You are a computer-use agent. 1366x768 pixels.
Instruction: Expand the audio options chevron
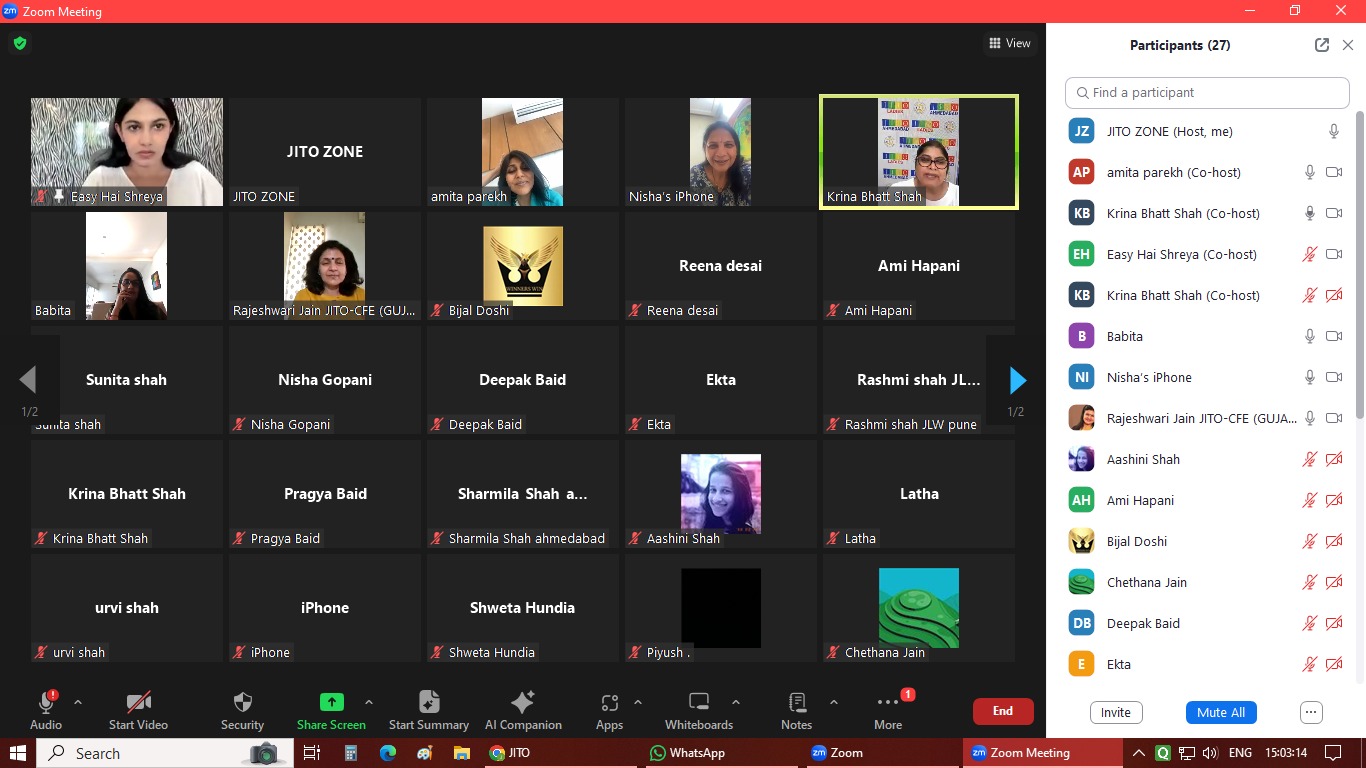click(78, 702)
